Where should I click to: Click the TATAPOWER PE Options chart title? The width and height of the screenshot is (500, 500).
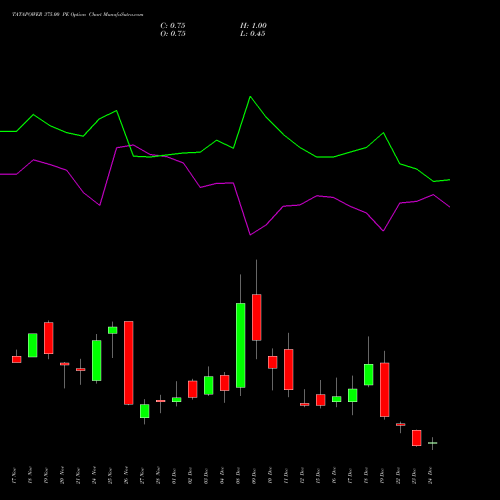(78, 15)
